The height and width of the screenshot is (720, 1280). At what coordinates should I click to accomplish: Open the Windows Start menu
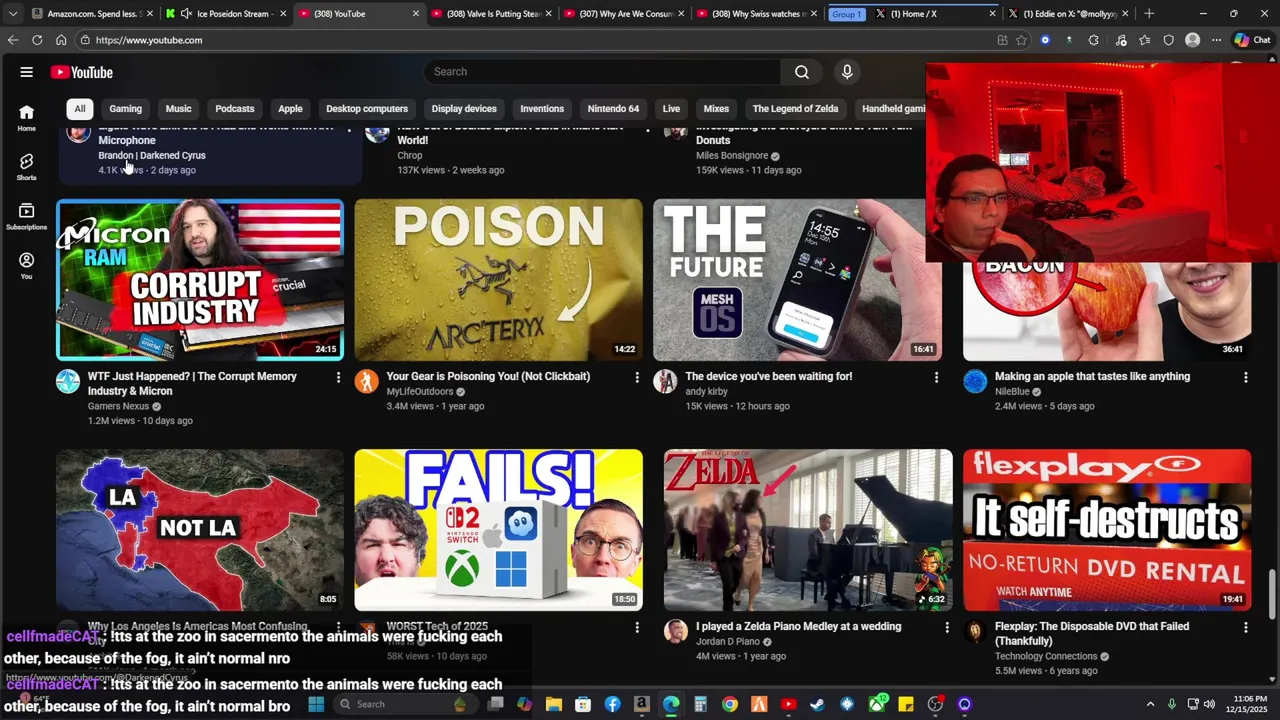coord(316,704)
